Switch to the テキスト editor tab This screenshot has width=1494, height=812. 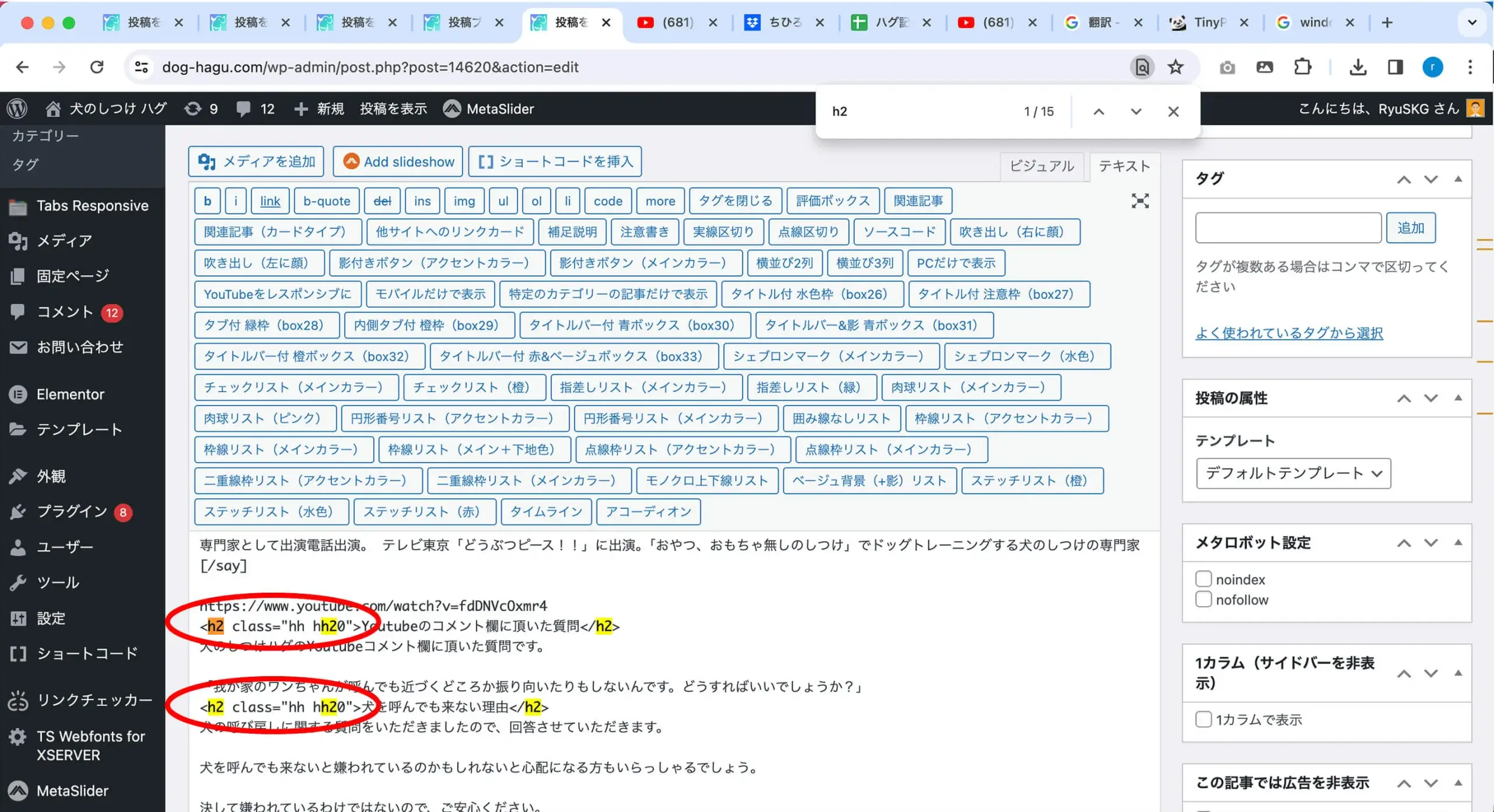(x=1124, y=166)
